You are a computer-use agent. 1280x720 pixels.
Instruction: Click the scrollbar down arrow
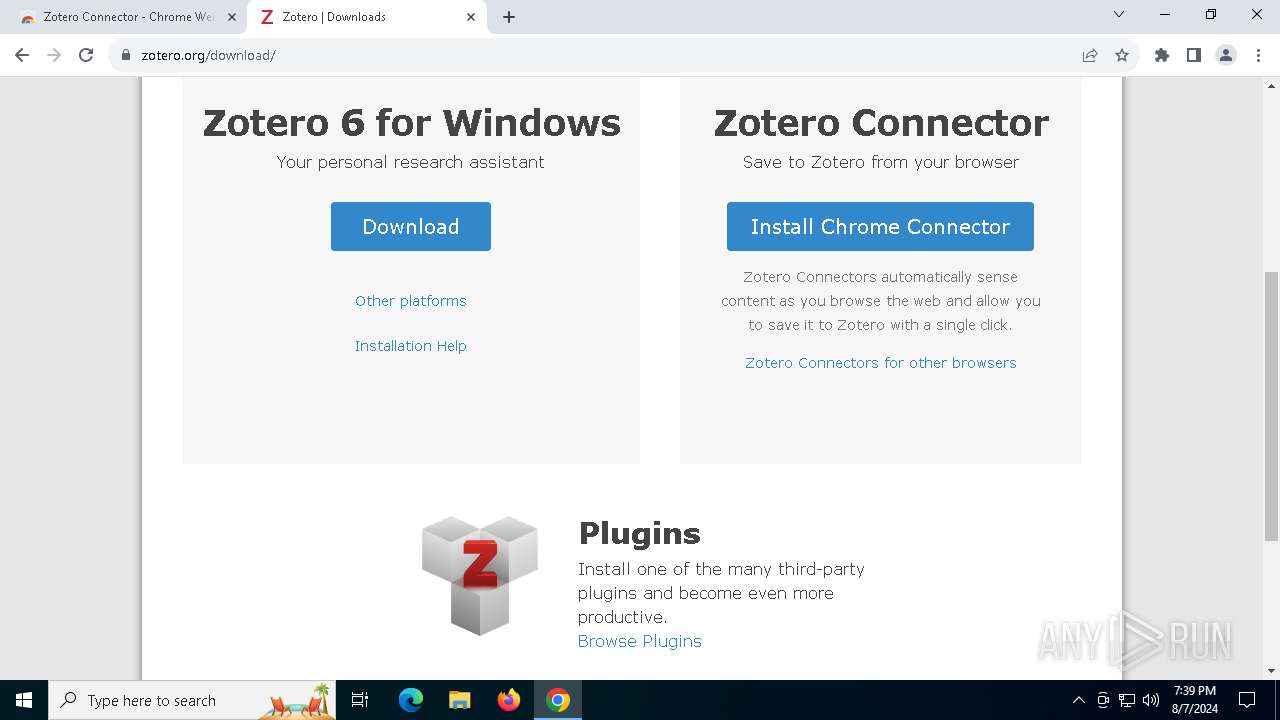tap(1271, 671)
